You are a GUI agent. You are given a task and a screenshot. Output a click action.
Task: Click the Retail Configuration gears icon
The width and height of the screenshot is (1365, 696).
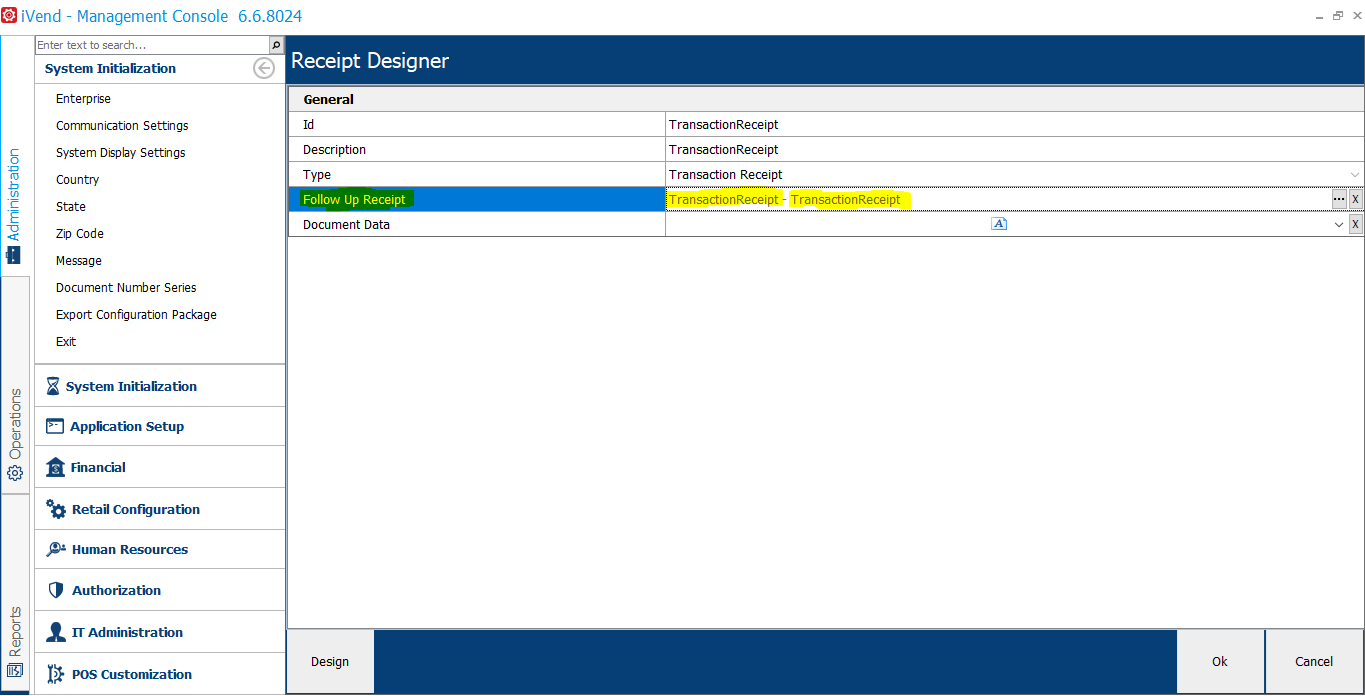(x=56, y=509)
